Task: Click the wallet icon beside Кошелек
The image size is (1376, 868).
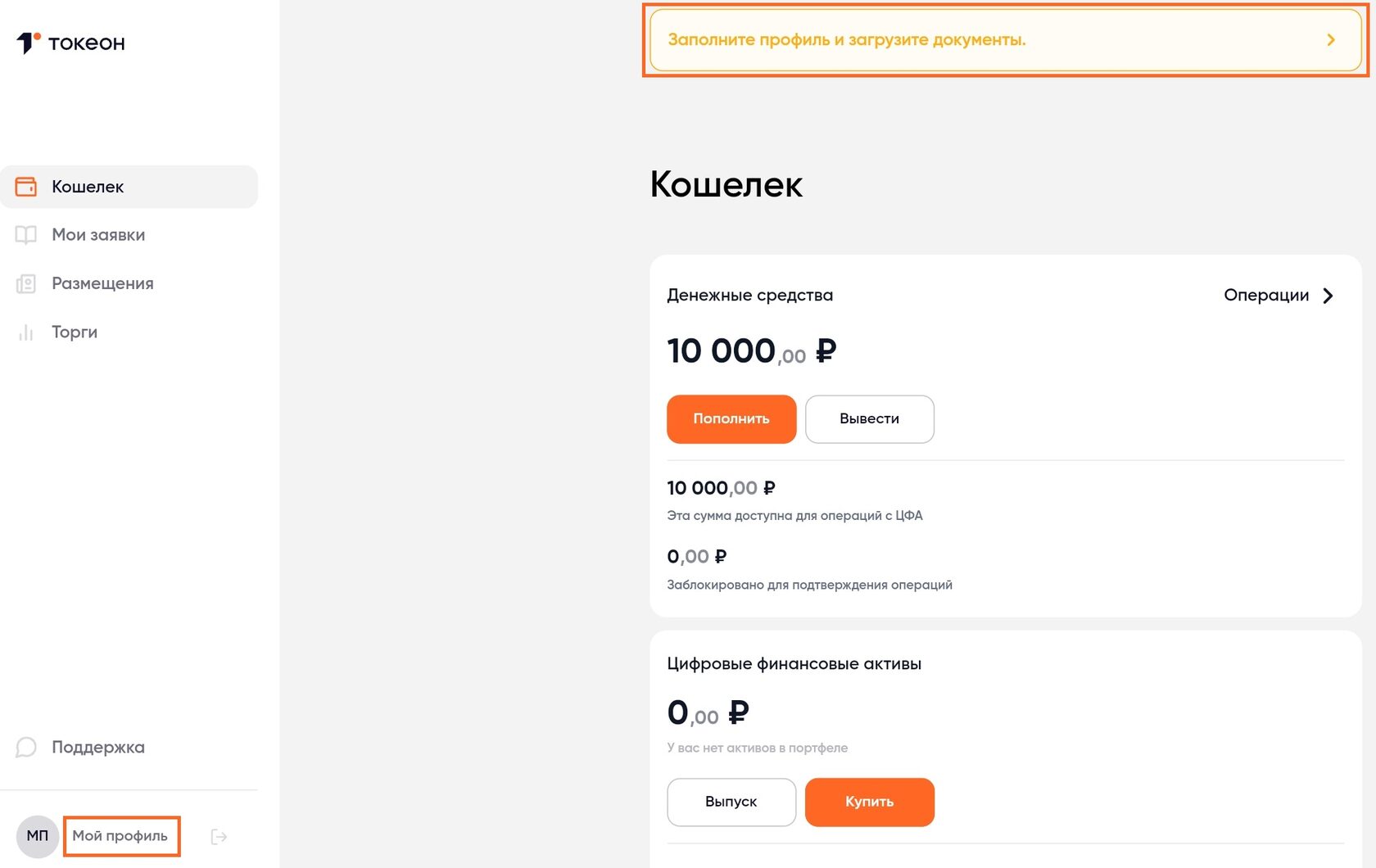Action: (26, 187)
